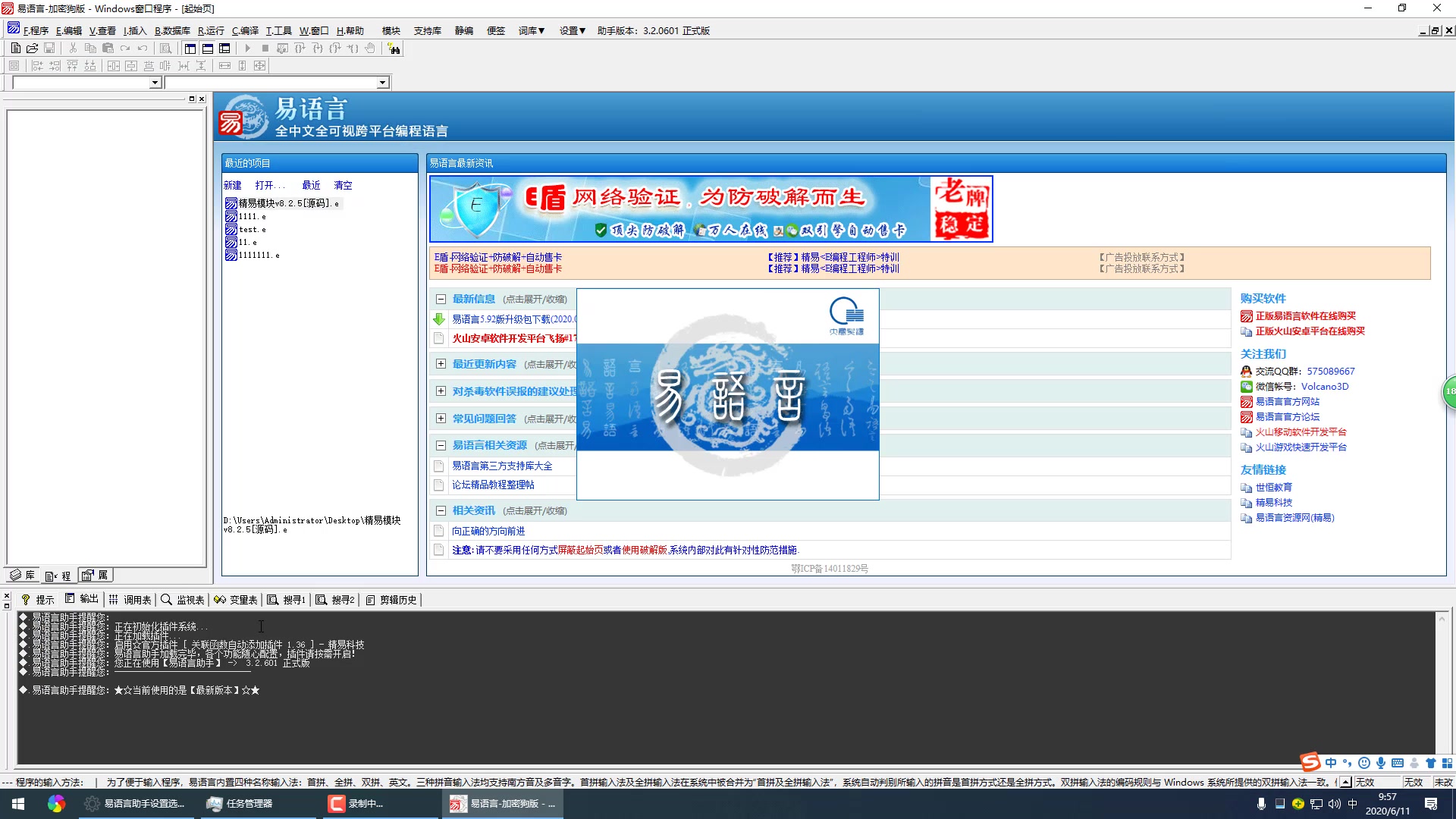Viewport: 1456px width, 819px height.
Task: Click the Open file toolbar icon
Action: pos(32,49)
